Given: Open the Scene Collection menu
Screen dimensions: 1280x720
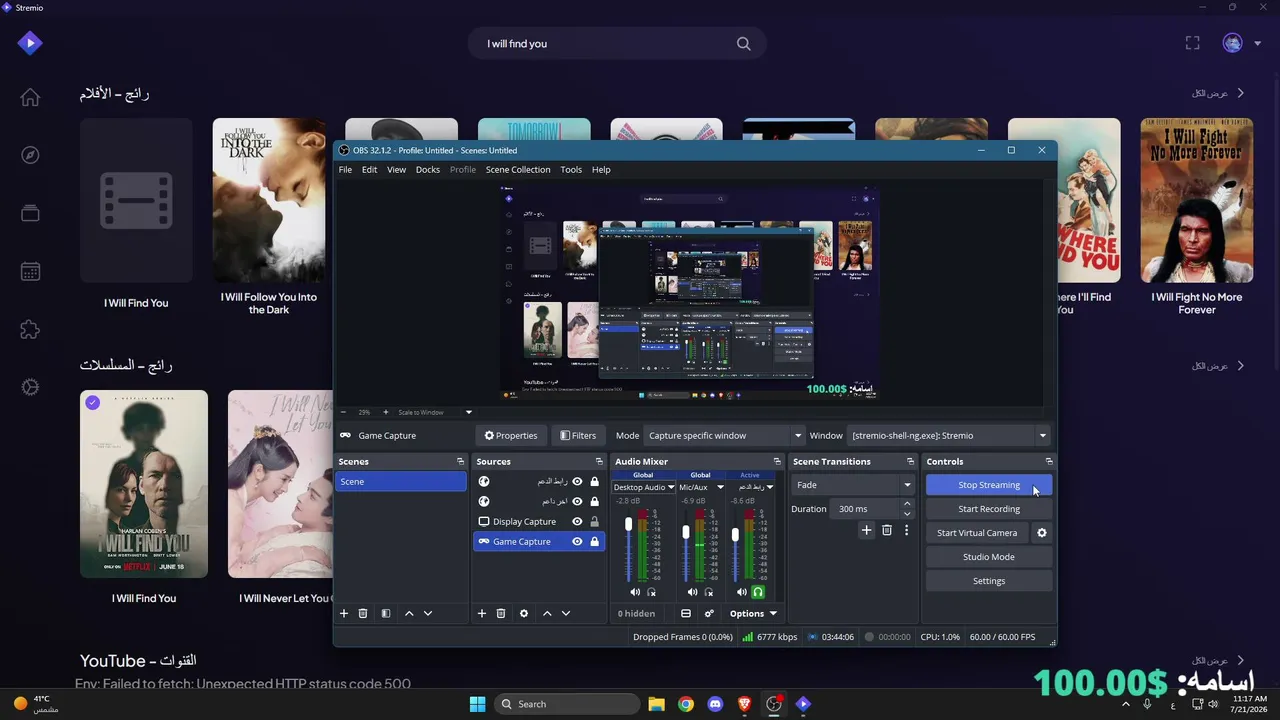Looking at the screenshot, I should (x=518, y=169).
